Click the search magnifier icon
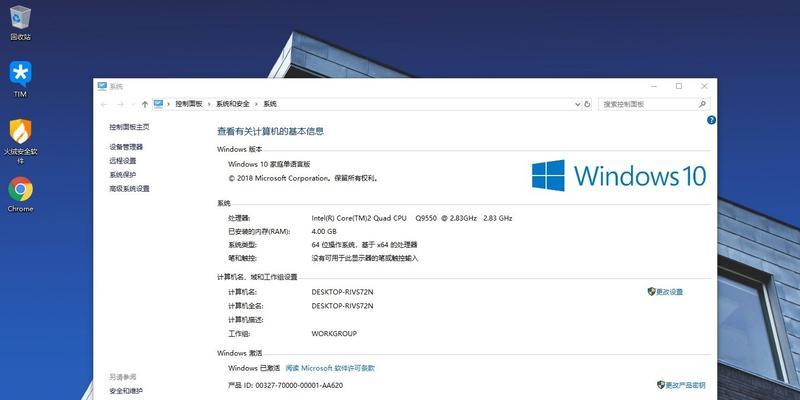 702,104
